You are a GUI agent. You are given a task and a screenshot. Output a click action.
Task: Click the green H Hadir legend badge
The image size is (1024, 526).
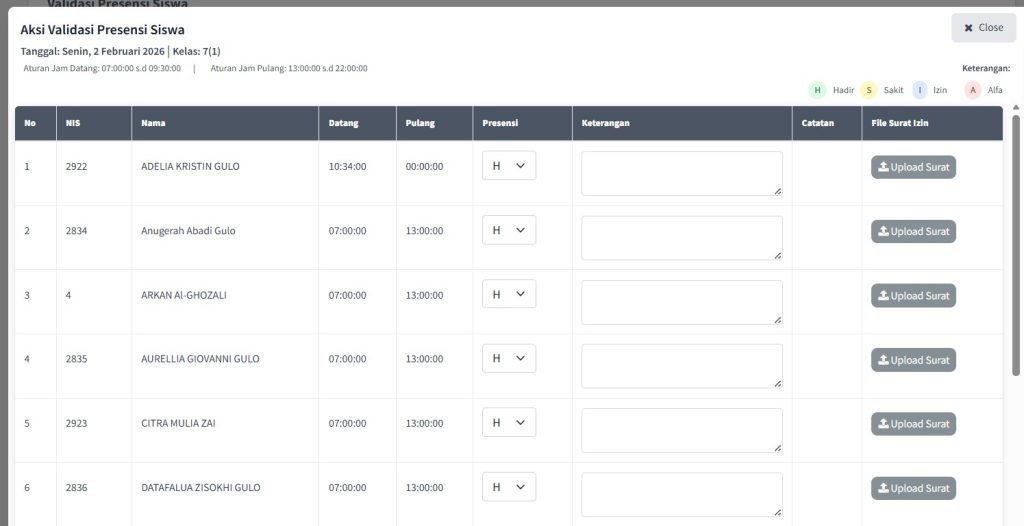click(x=817, y=90)
